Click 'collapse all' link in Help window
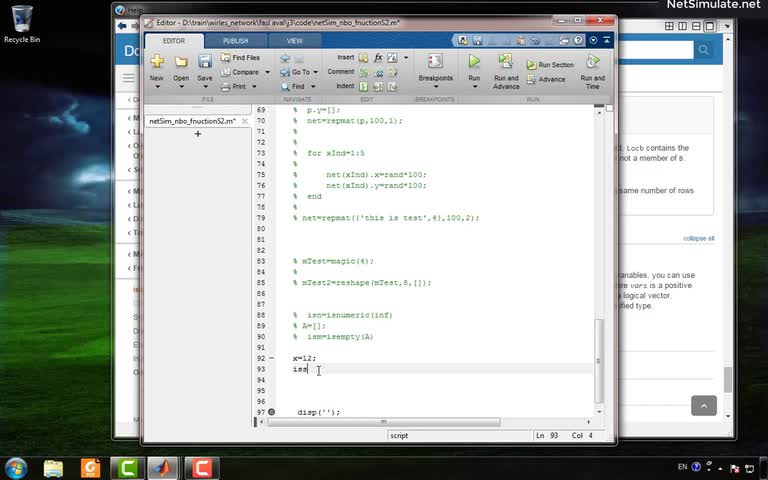 [698, 238]
